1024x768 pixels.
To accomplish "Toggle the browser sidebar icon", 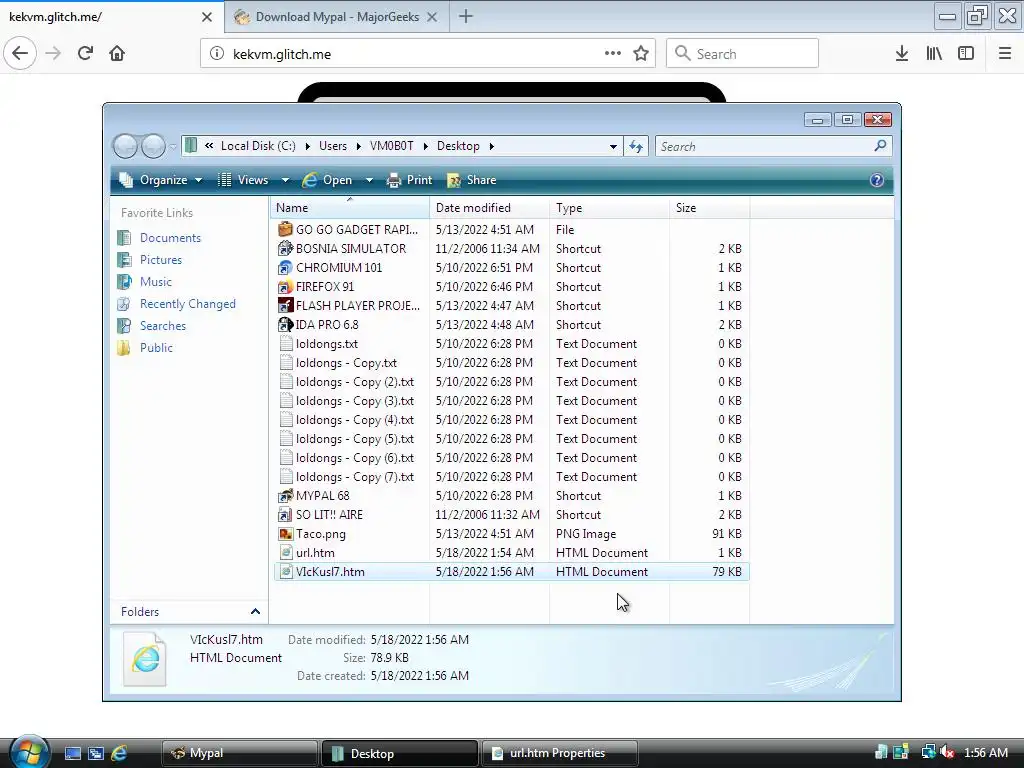I will tap(966, 54).
